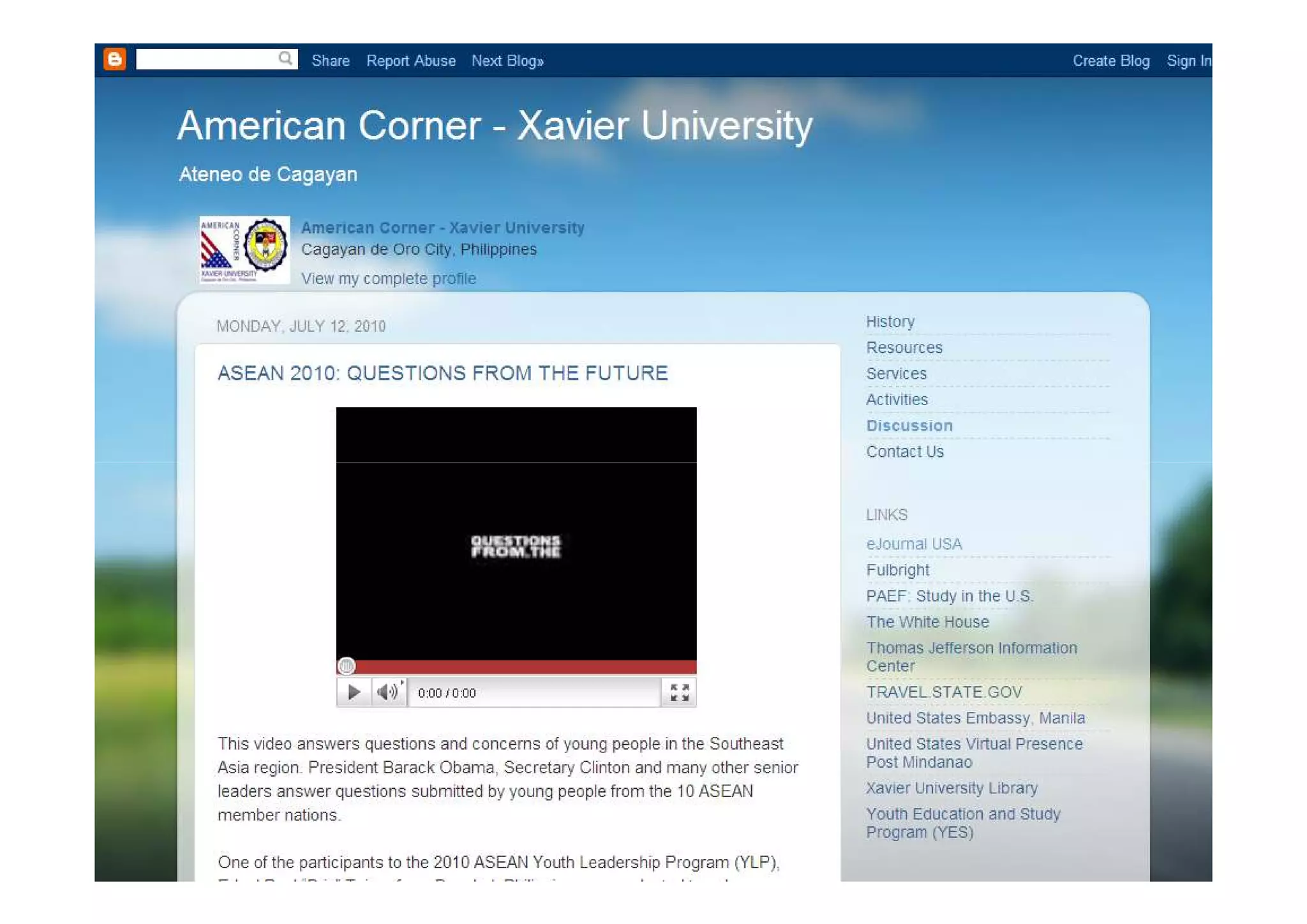This screenshot has height=924, width=1307.
Task: Open post title ASEAN 2010 Questions
Action: [x=442, y=373]
